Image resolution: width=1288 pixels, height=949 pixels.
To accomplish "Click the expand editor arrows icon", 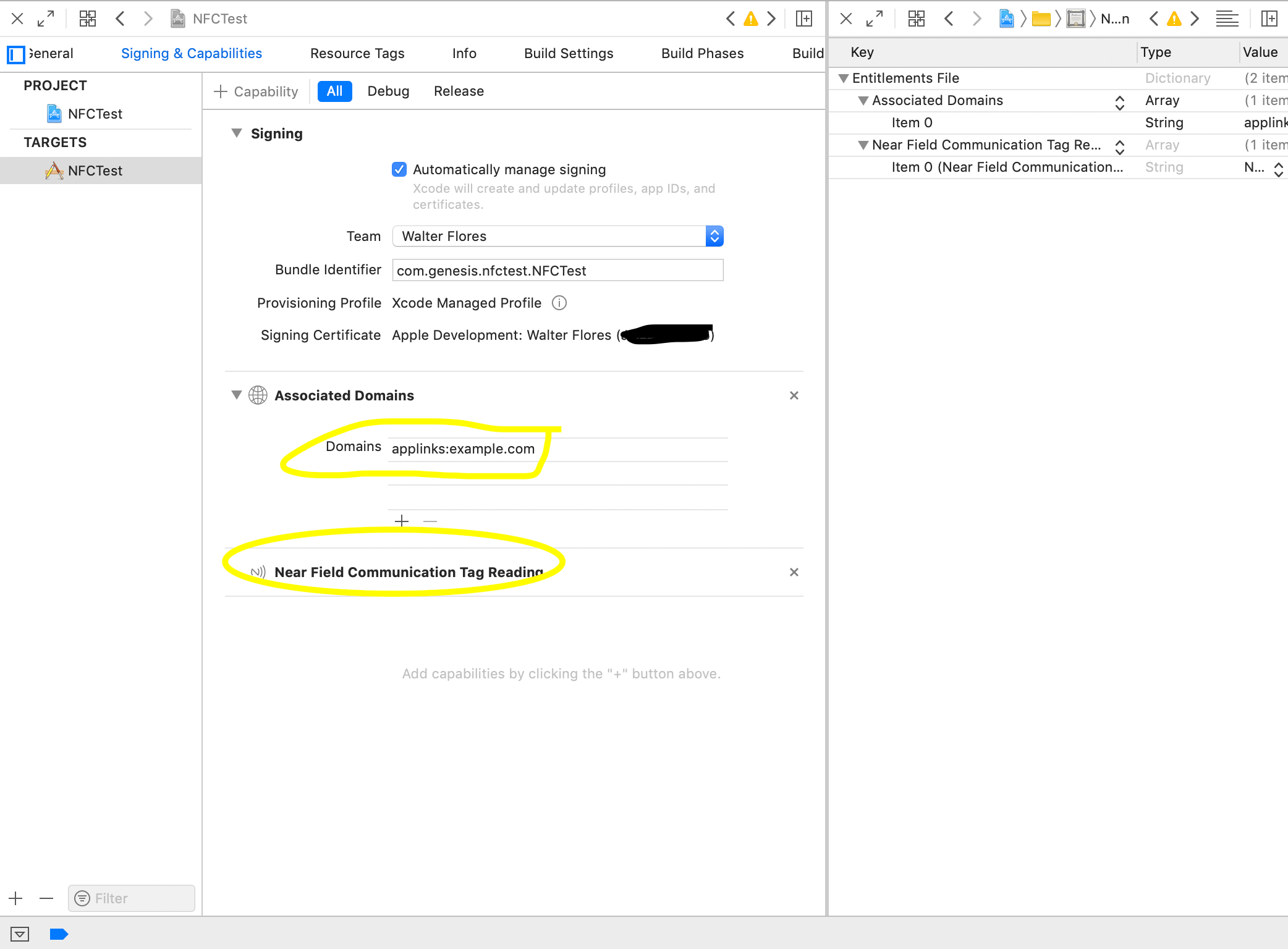I will pos(46,19).
